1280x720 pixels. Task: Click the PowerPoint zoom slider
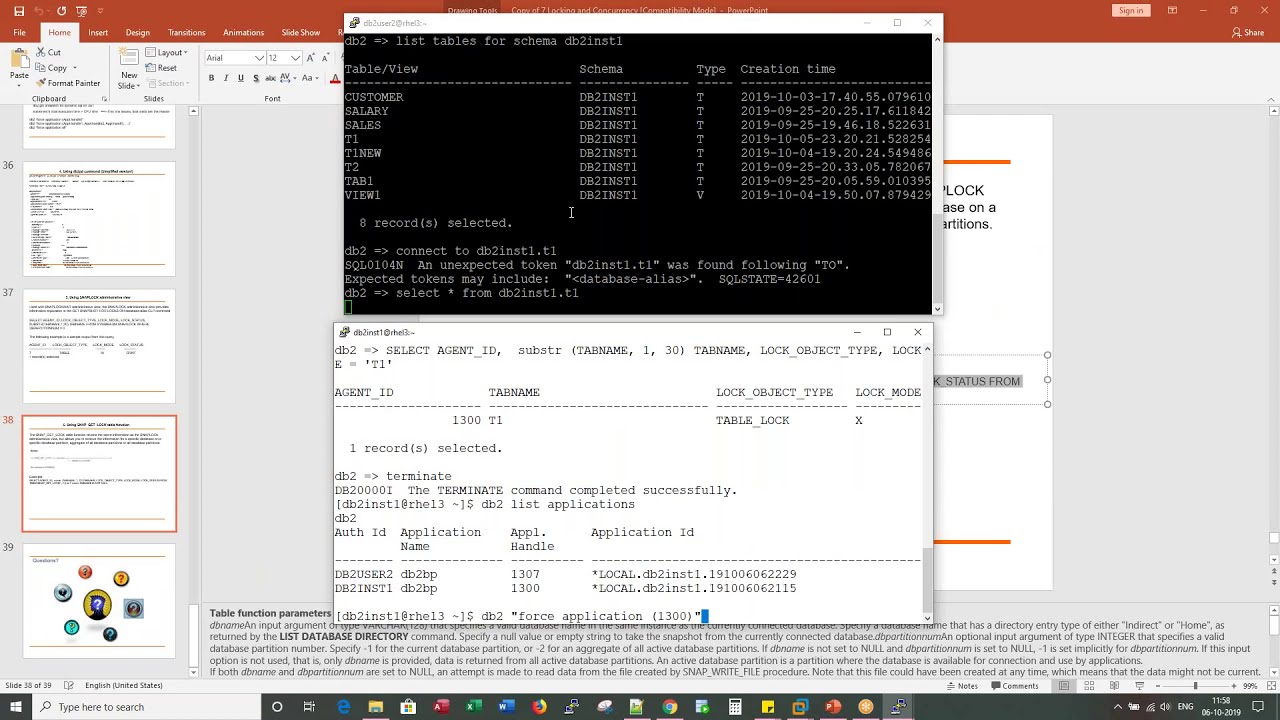pyautogui.click(x=1195, y=686)
